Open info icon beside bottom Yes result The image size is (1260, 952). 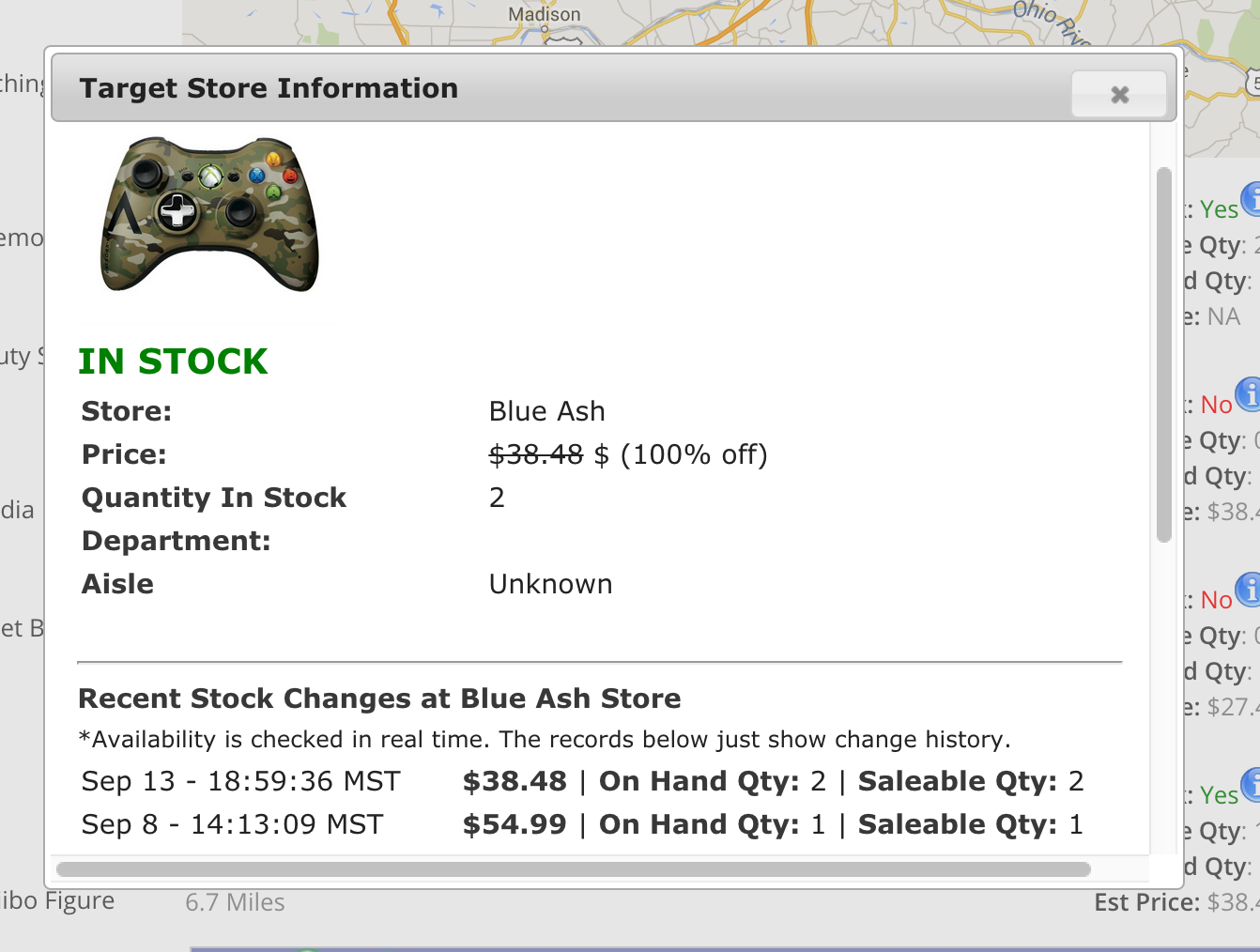[1251, 785]
